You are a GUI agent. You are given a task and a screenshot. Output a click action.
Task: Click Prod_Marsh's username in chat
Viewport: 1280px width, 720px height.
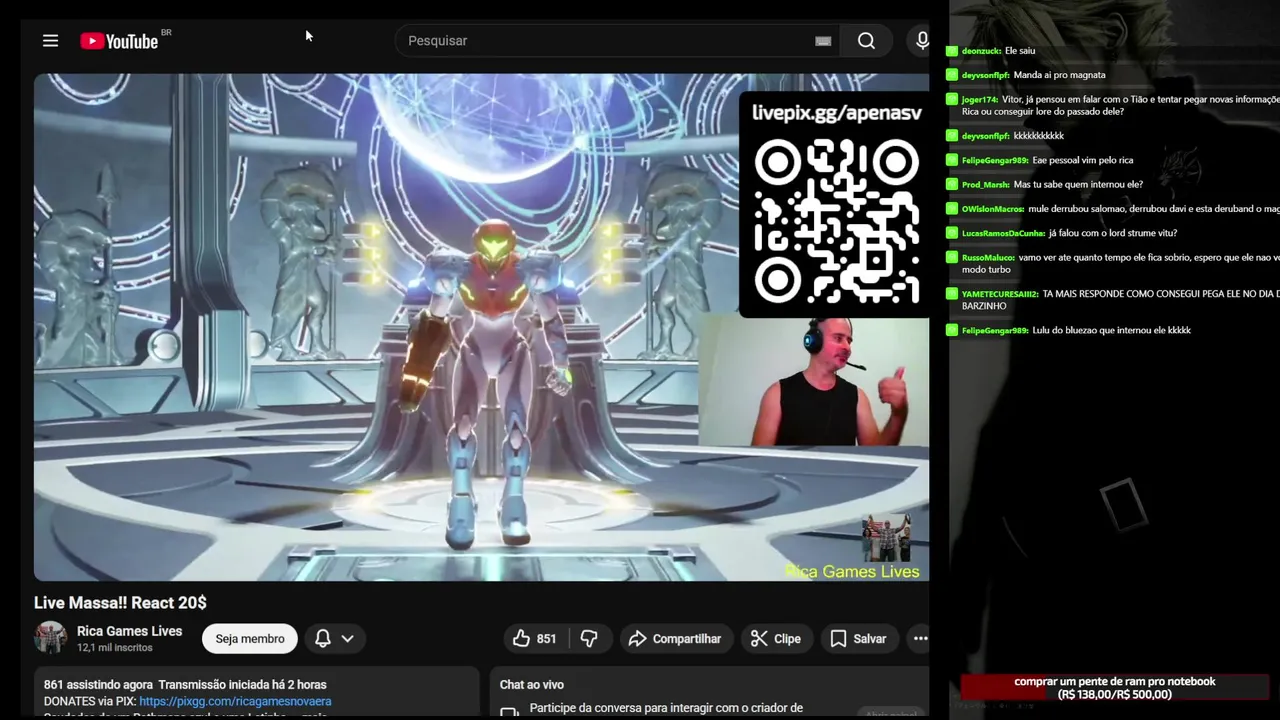(x=986, y=185)
